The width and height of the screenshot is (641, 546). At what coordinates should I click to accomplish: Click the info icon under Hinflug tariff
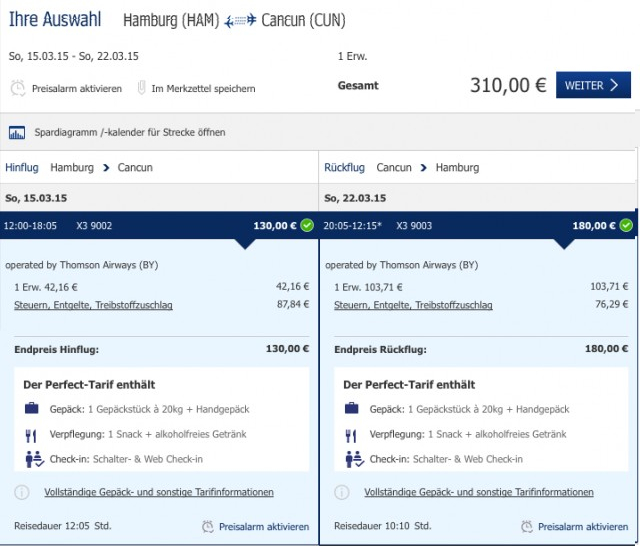pyautogui.click(x=22, y=492)
